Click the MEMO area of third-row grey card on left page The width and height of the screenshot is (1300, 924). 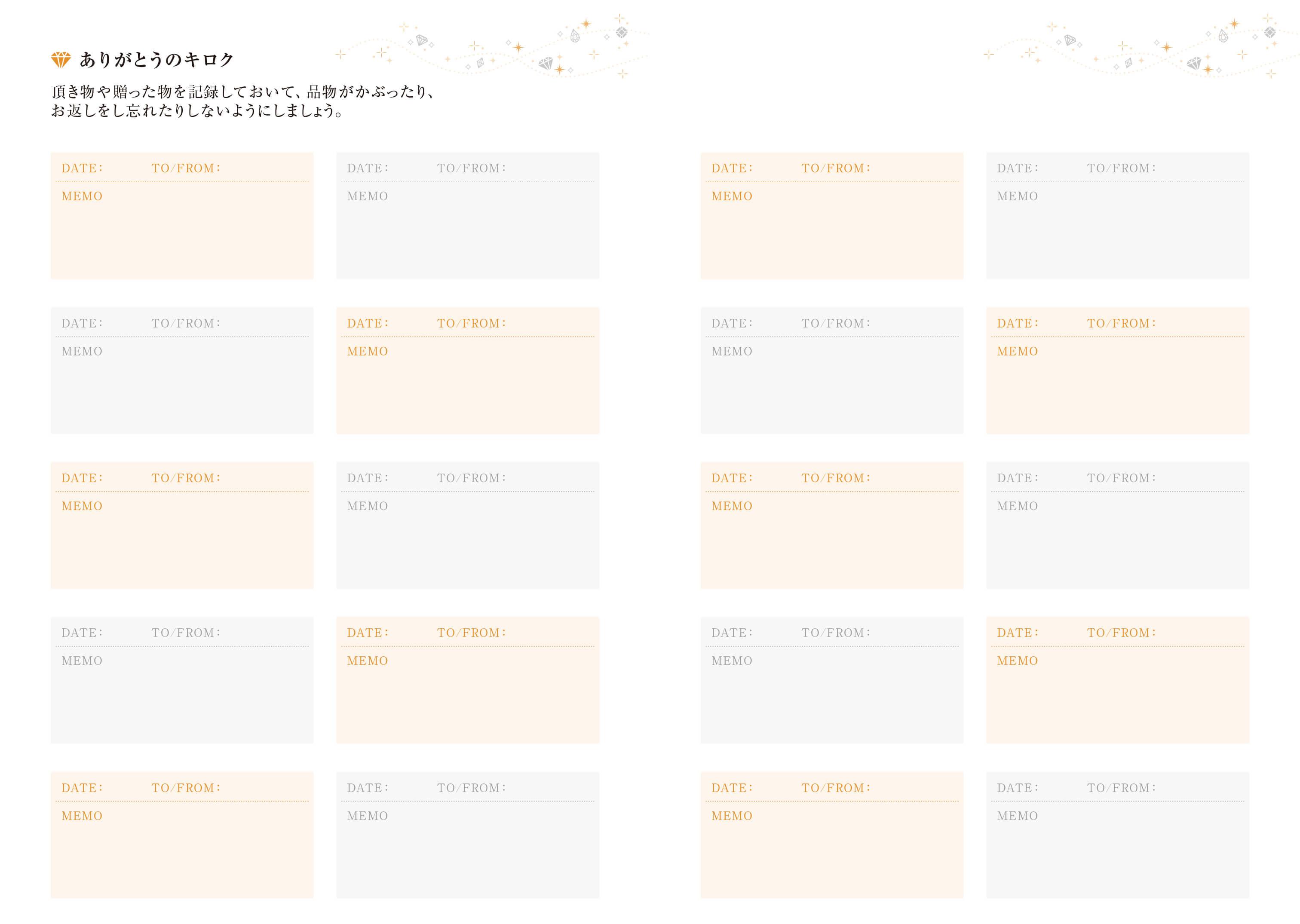(x=467, y=540)
